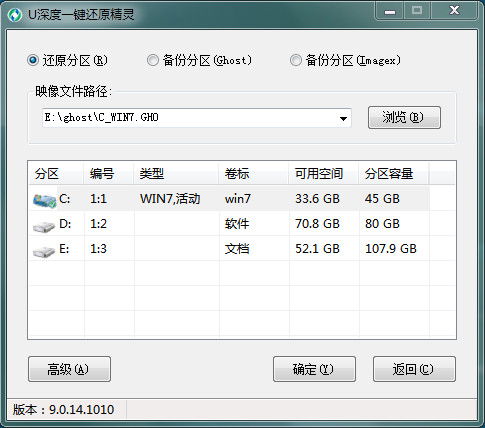Confirm with the 确定(Y) button

(x=314, y=369)
